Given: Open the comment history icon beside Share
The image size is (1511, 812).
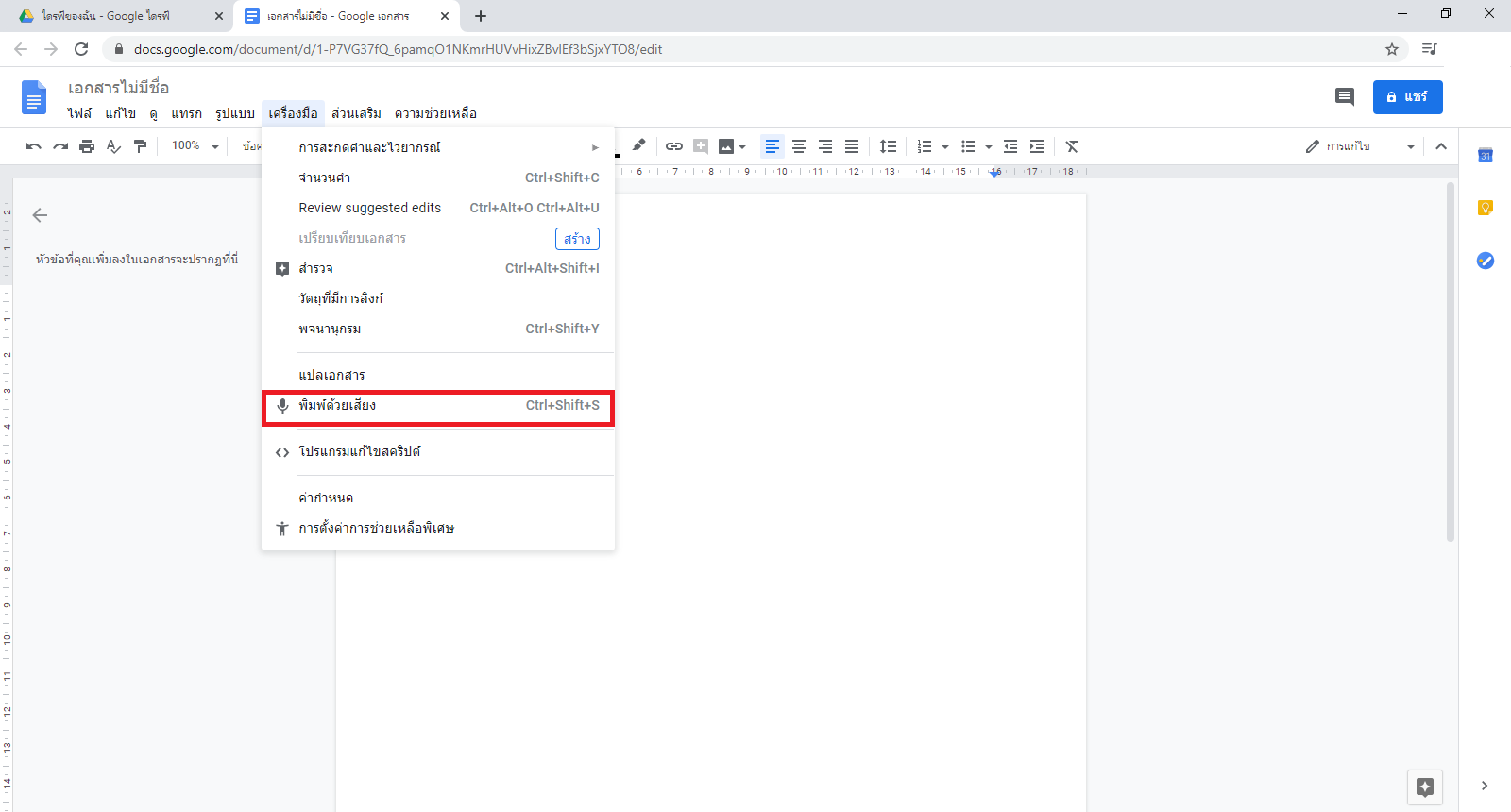Looking at the screenshot, I should click(1345, 96).
